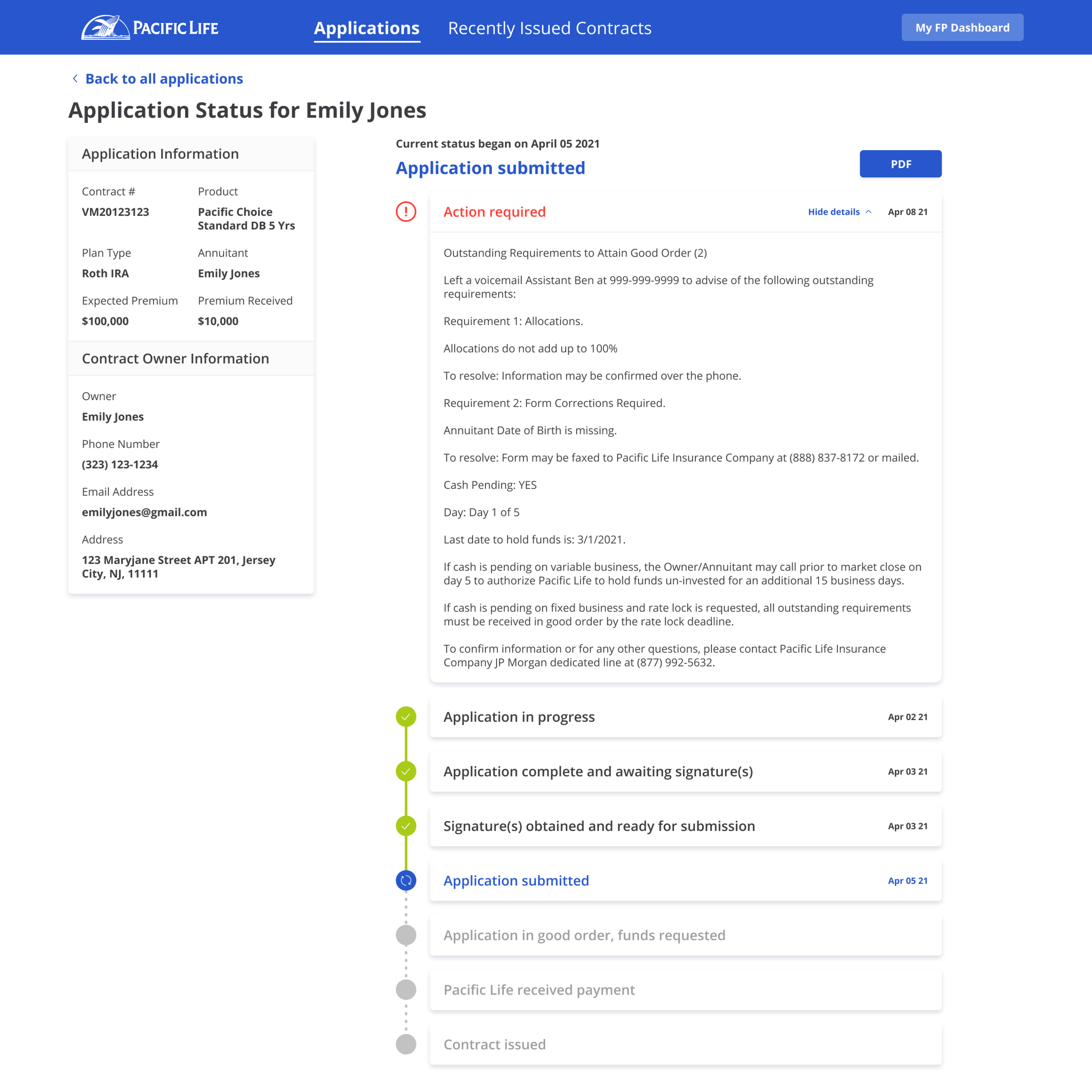Click green checkmark beside awaiting signature(s) step
Screen dimensions: 1092x1092
(406, 771)
